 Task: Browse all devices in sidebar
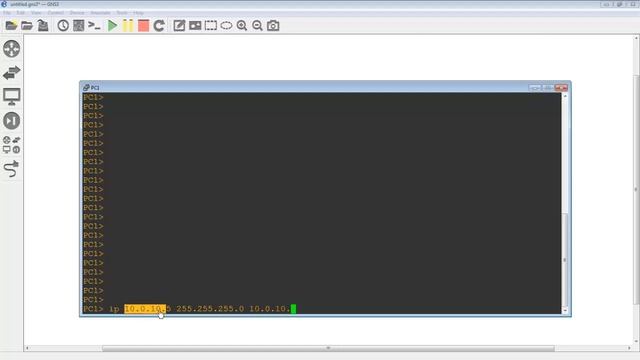click(x=11, y=145)
